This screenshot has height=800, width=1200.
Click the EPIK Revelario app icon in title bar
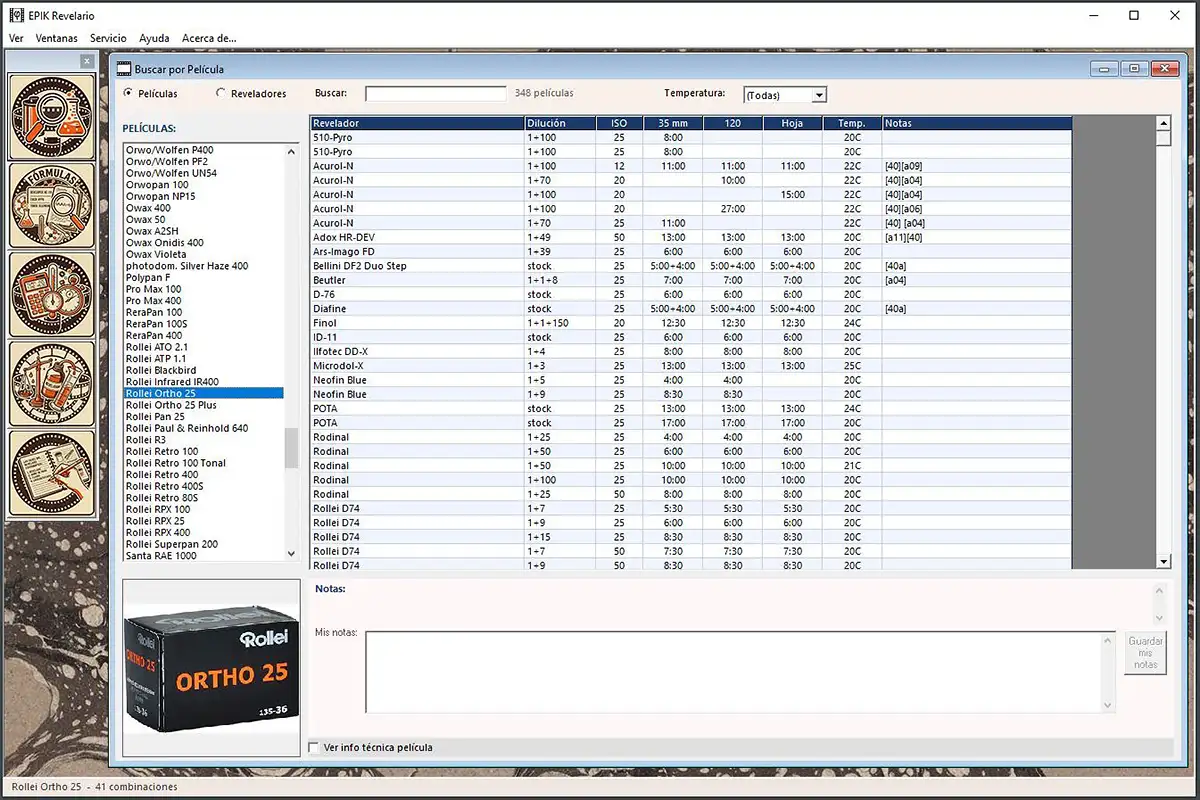click(x=16, y=15)
